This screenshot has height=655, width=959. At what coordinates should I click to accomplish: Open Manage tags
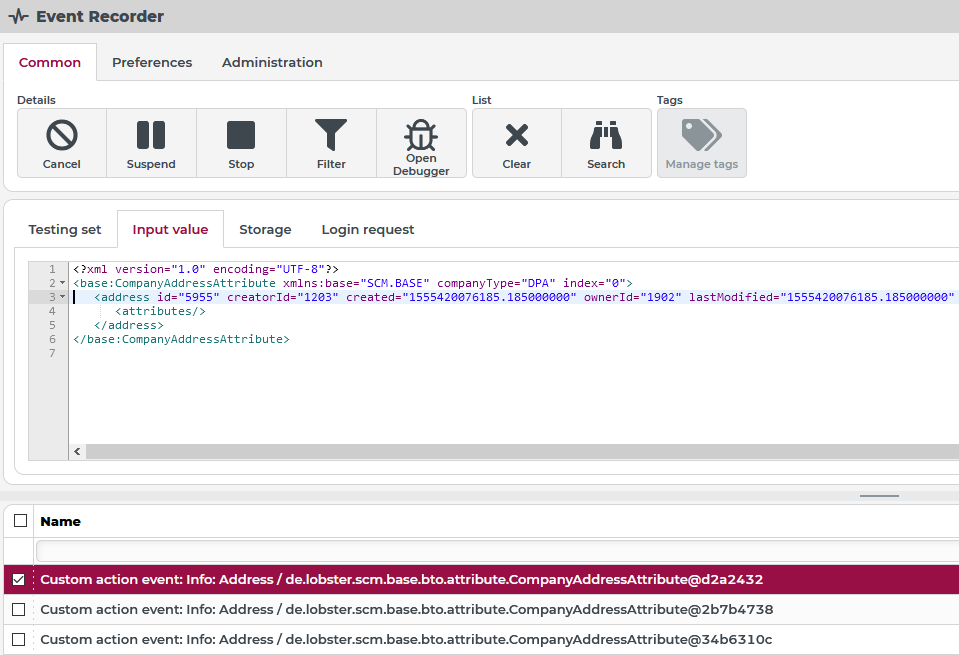pos(702,143)
